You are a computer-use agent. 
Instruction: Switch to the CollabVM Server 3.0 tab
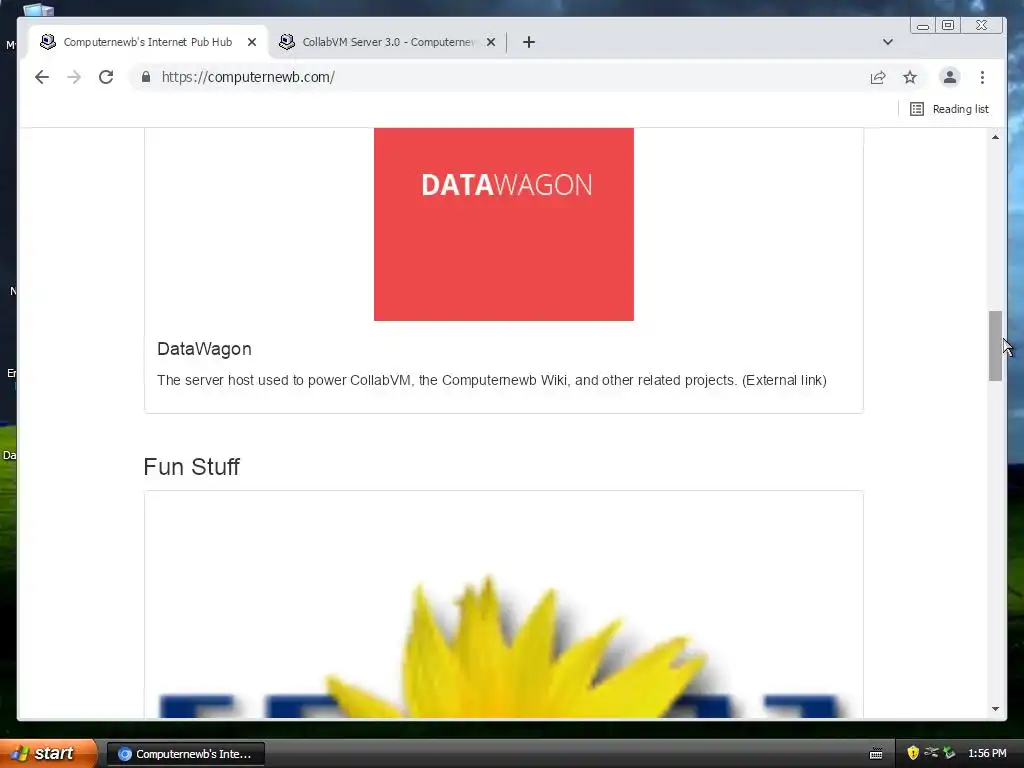click(x=388, y=42)
